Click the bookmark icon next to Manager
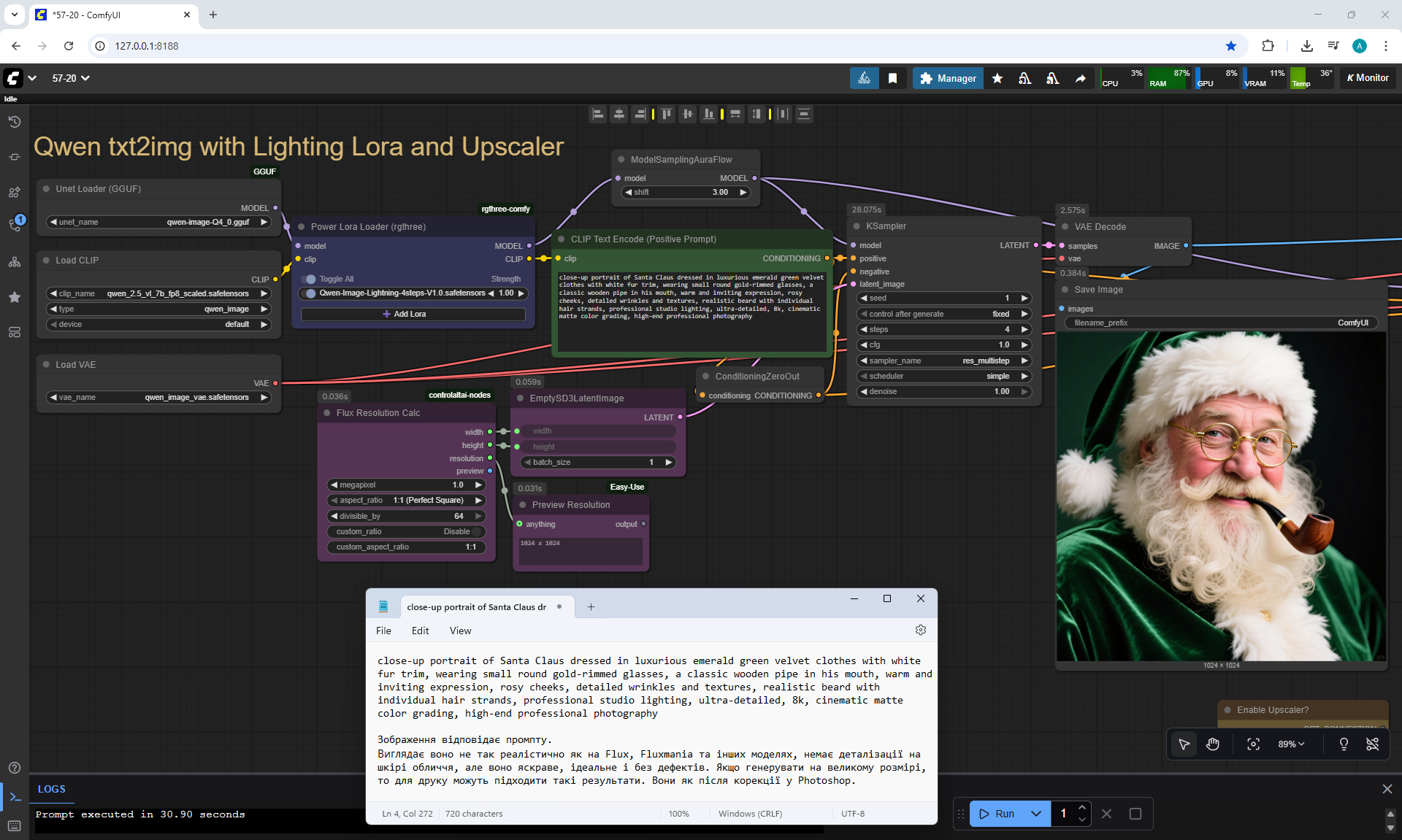The height and width of the screenshot is (840, 1402). (x=892, y=78)
